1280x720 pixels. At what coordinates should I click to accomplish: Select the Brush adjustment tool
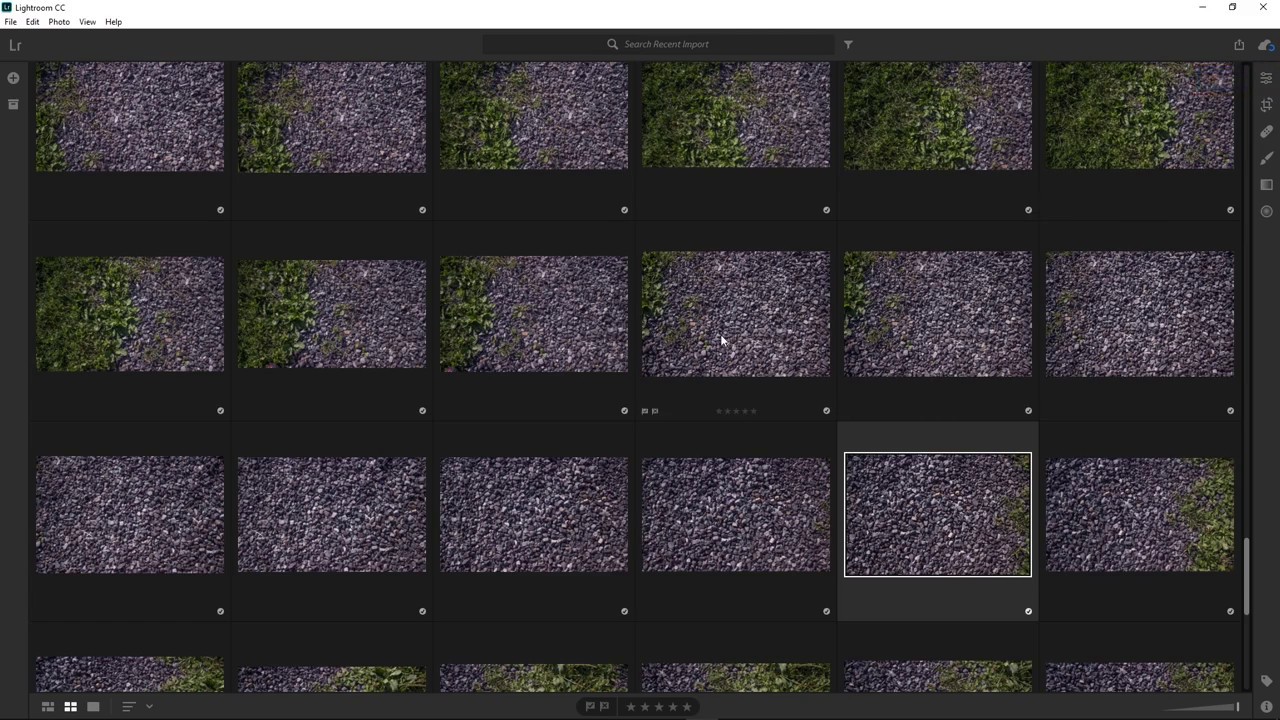(x=1266, y=158)
